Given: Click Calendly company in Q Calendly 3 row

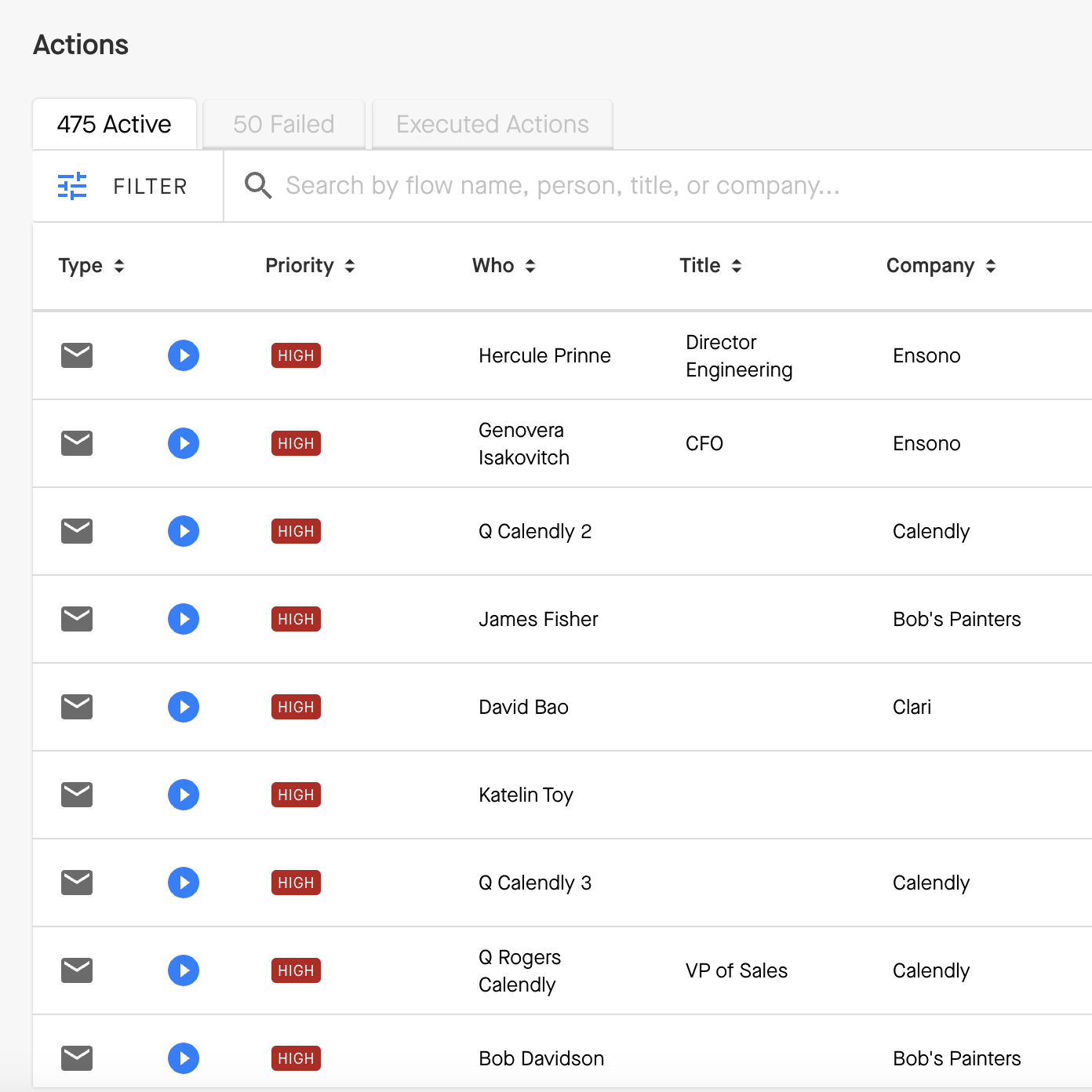Looking at the screenshot, I should 931,883.
